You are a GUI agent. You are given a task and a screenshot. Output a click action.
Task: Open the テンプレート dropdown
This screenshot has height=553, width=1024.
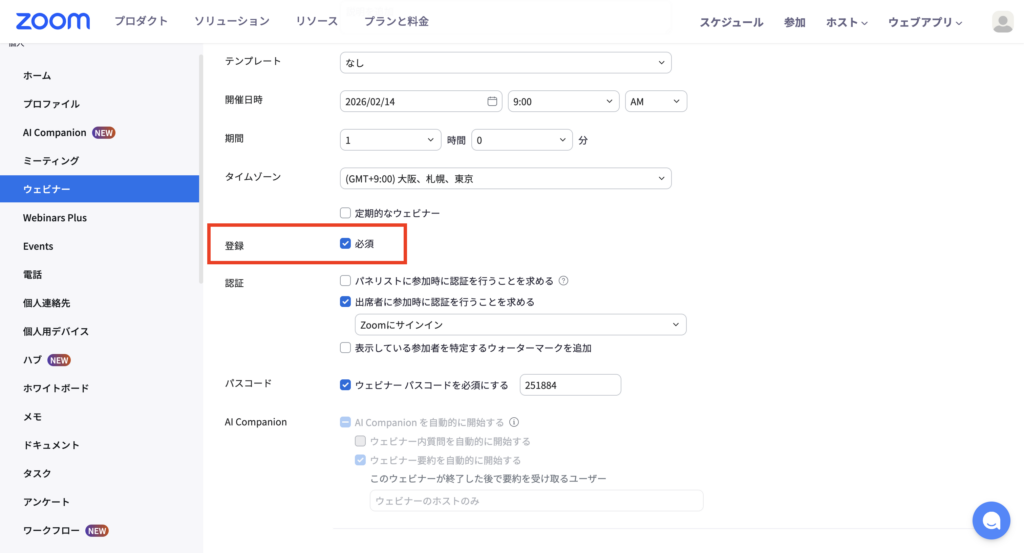coord(505,62)
